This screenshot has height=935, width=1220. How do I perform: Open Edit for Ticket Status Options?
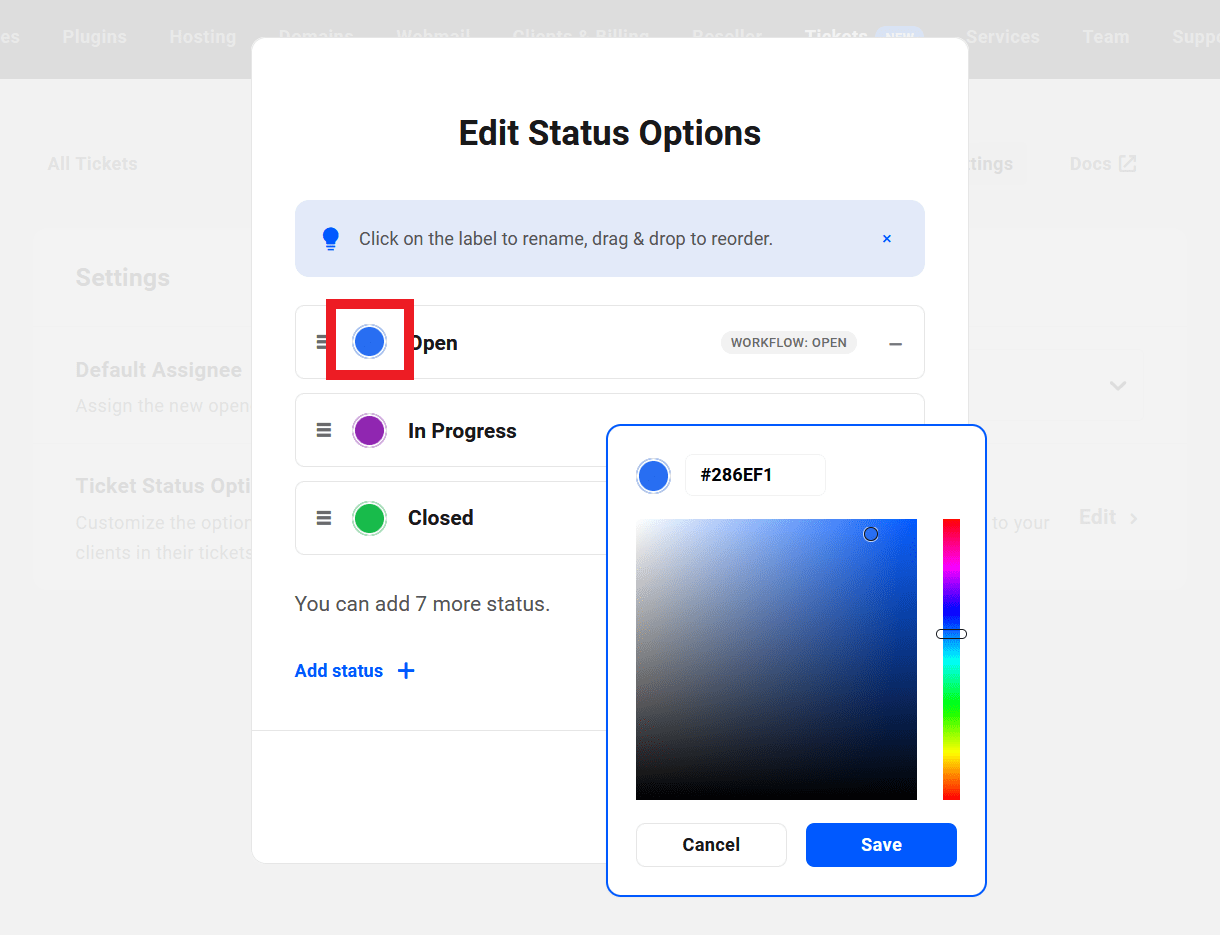[1100, 517]
